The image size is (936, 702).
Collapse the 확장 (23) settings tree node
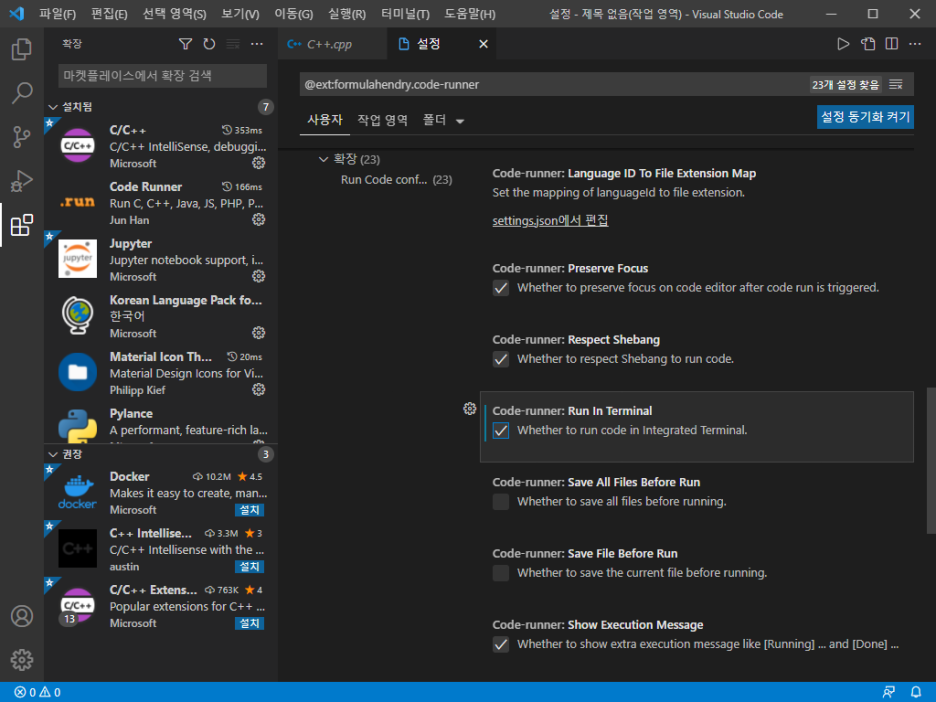[x=323, y=159]
